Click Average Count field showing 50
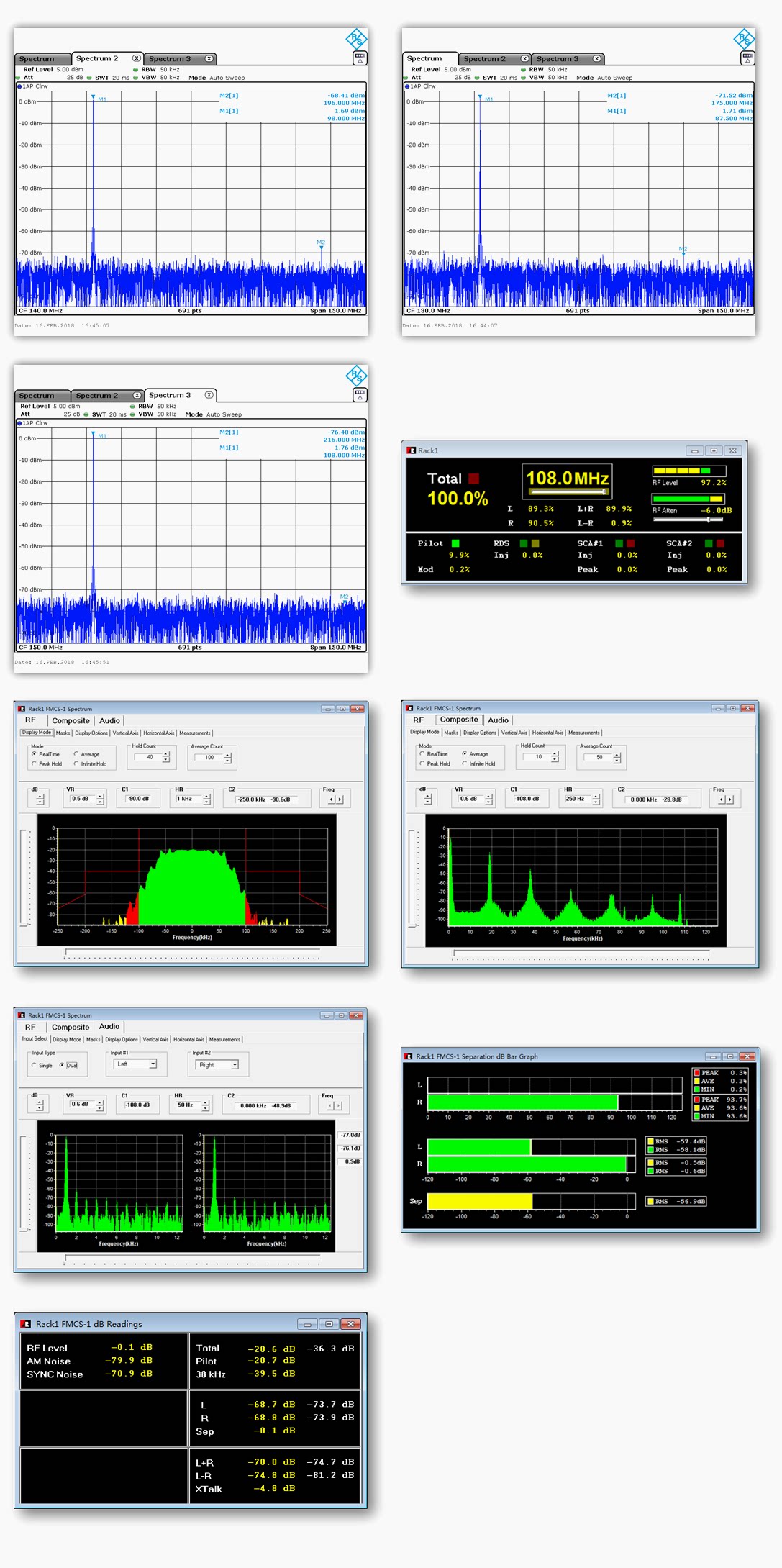Viewport: 782px width, 1568px height. tap(599, 757)
